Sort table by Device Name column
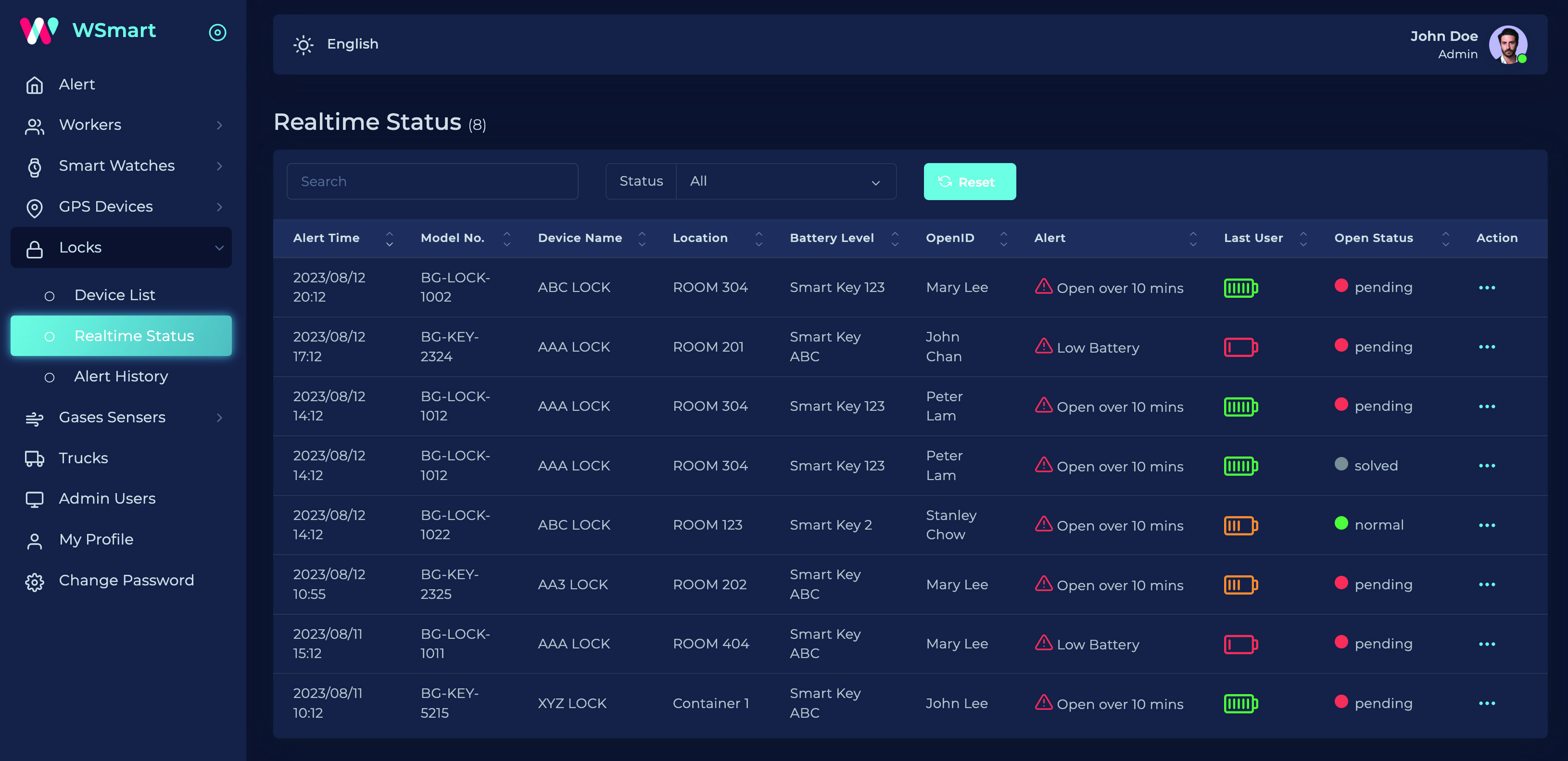This screenshot has width=1568, height=761. [x=642, y=239]
